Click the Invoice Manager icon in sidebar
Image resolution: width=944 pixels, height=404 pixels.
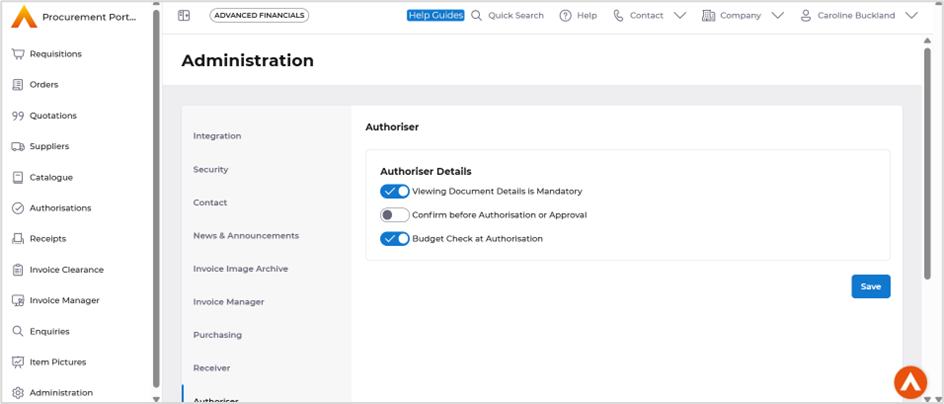pyautogui.click(x=17, y=300)
